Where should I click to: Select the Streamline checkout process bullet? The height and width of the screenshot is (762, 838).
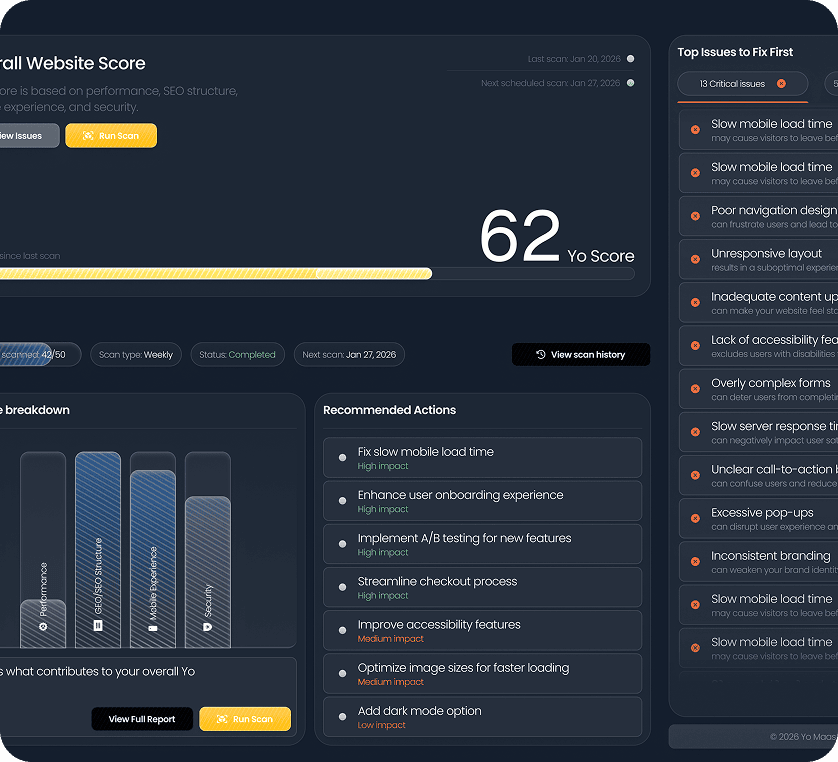343,587
